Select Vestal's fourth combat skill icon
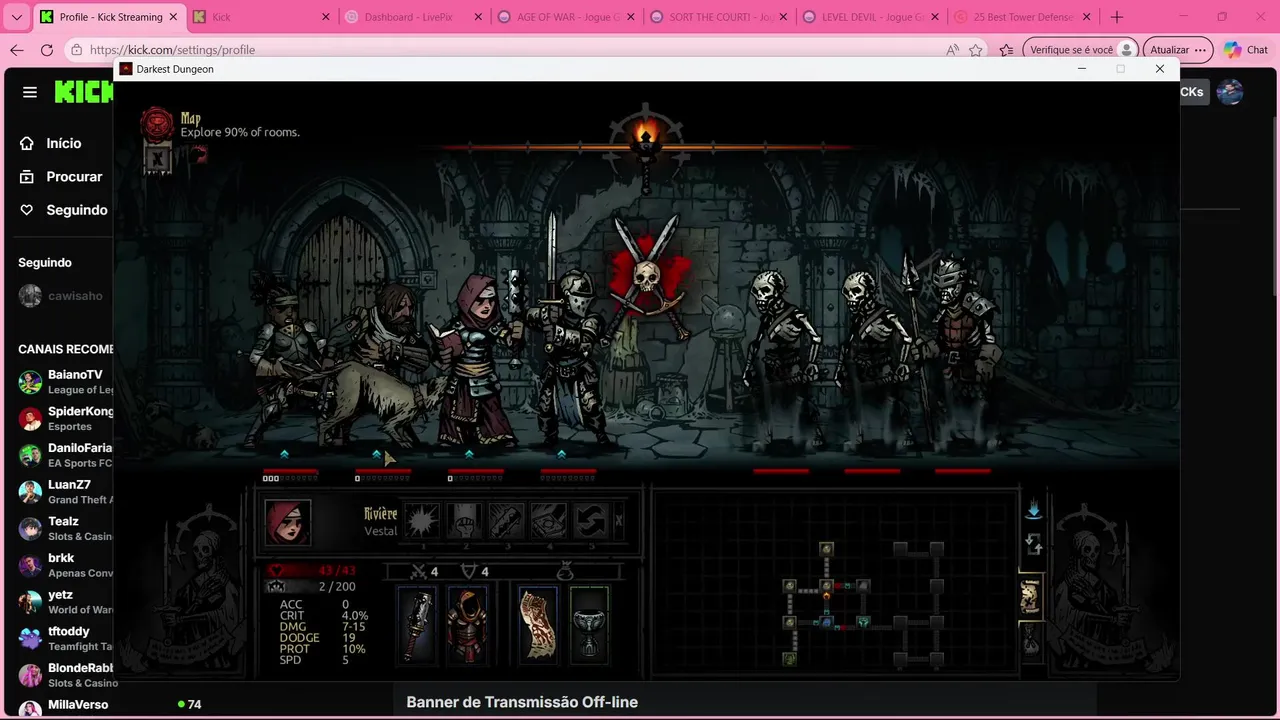Viewport: 1280px width, 720px height. click(x=549, y=520)
